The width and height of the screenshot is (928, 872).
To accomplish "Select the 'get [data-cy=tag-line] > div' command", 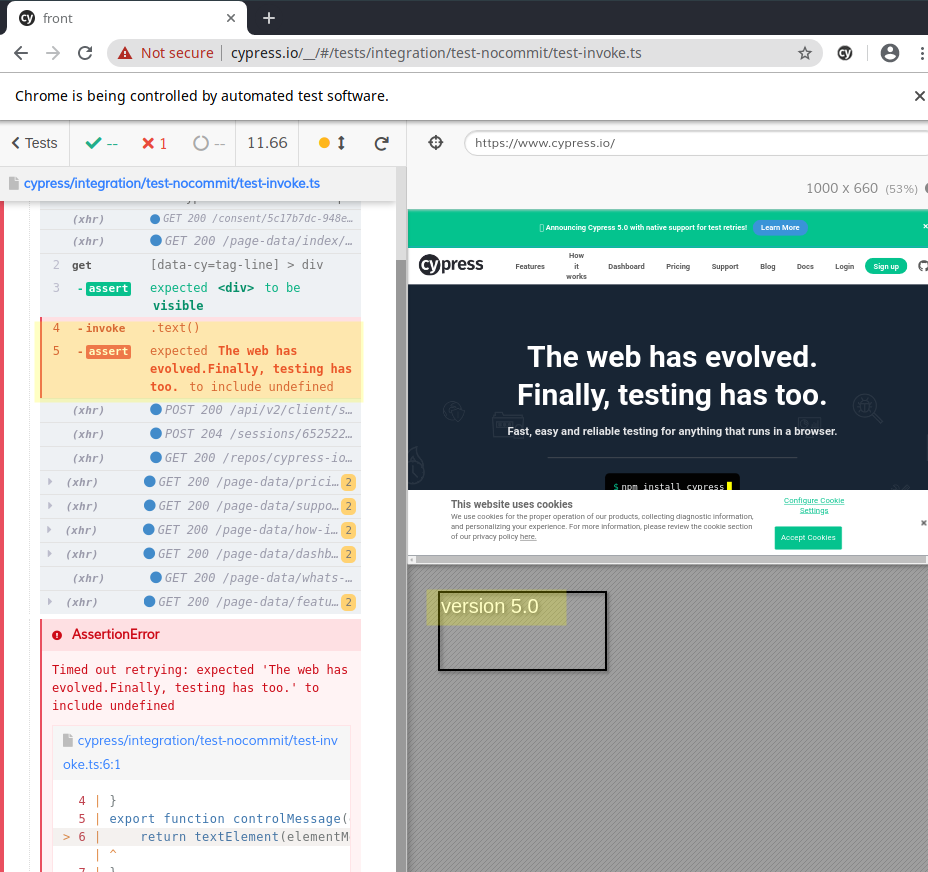I will click(x=200, y=265).
